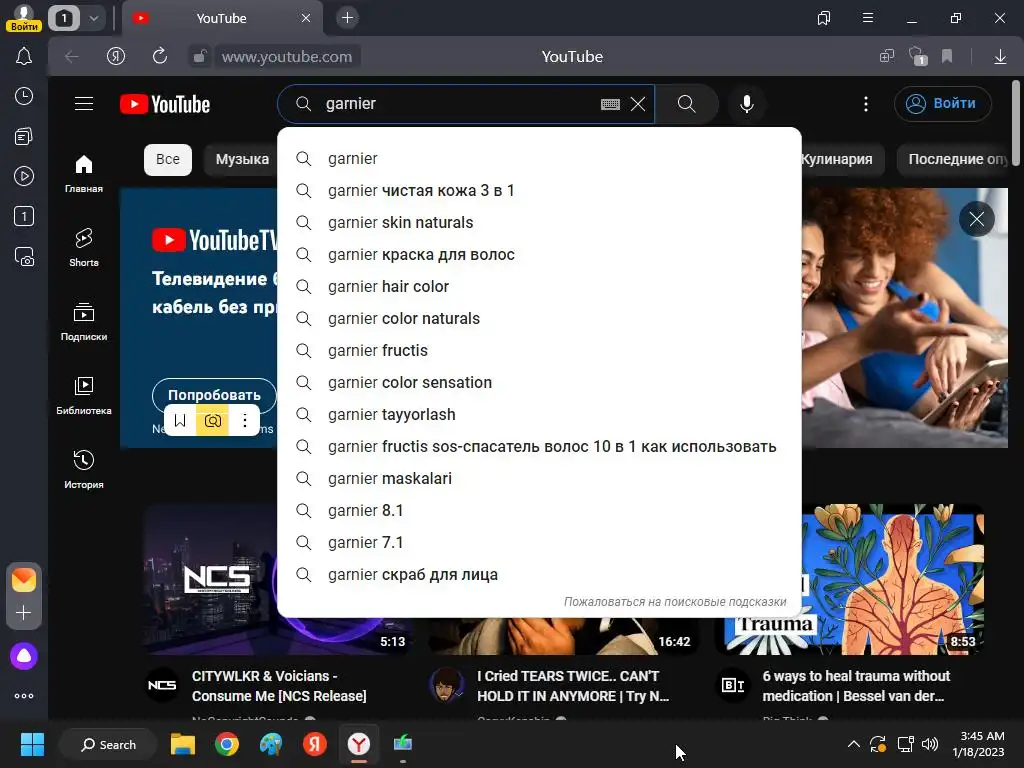
Task: Bookmark this page with the toolbar bookmark icon
Action: click(x=947, y=56)
